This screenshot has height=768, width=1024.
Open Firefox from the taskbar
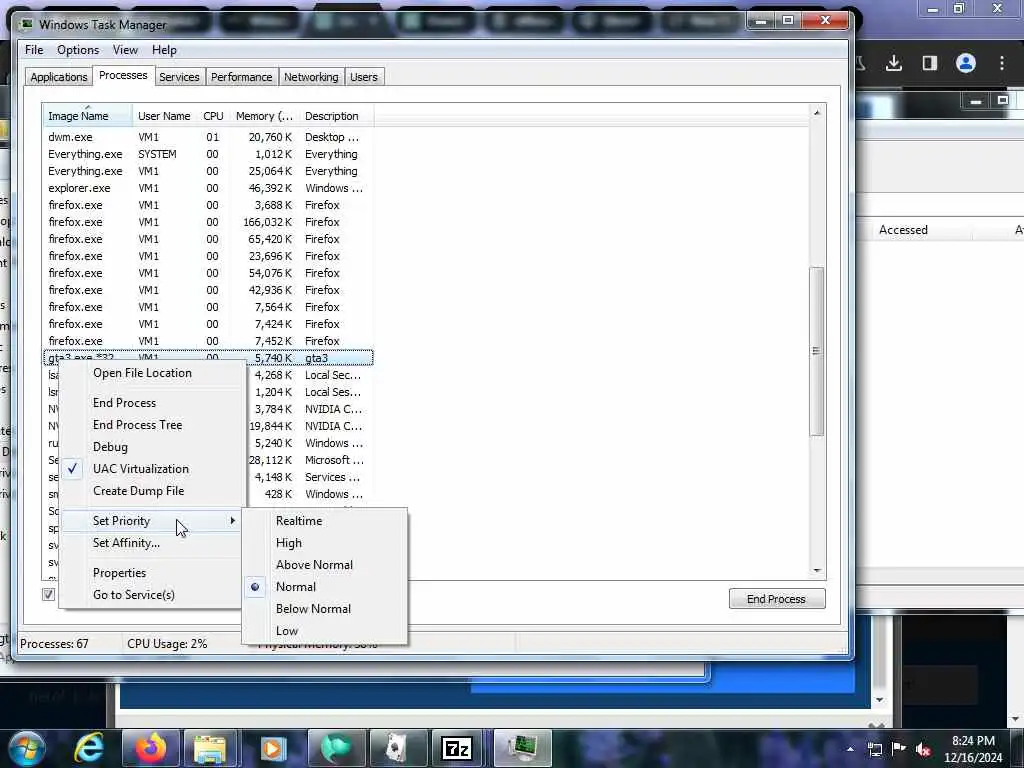tap(151, 748)
